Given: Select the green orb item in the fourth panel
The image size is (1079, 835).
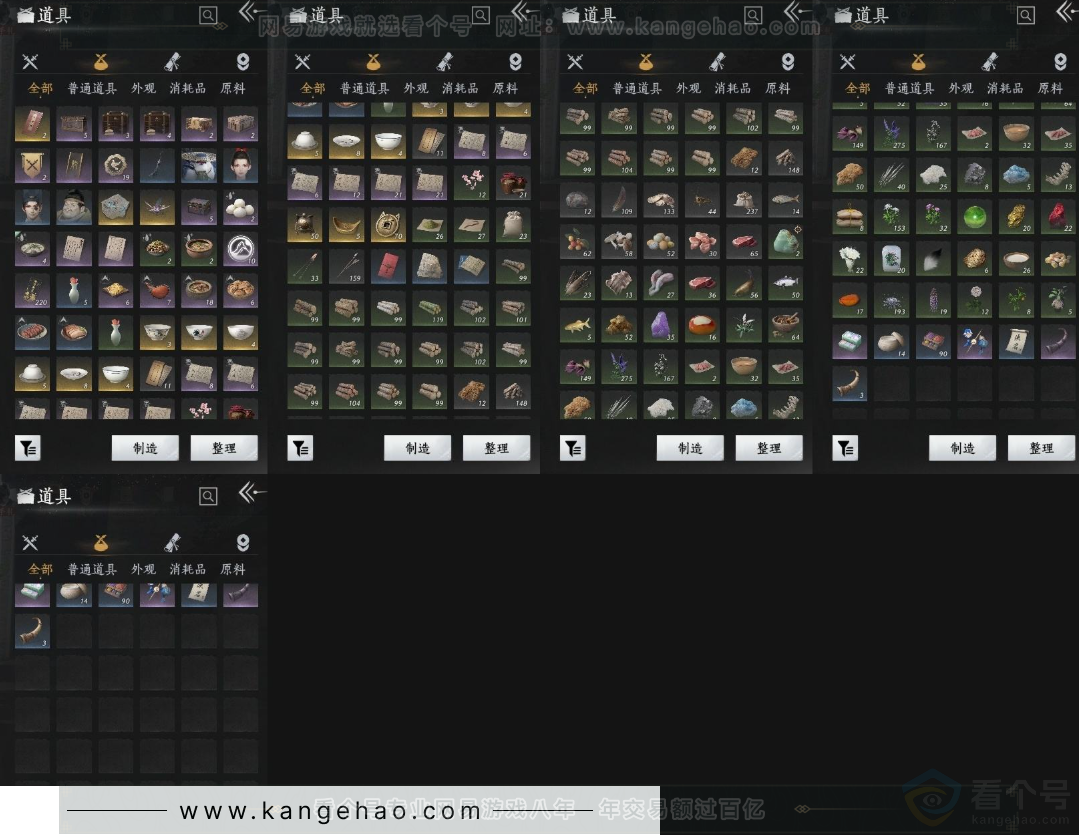Looking at the screenshot, I should [x=974, y=217].
